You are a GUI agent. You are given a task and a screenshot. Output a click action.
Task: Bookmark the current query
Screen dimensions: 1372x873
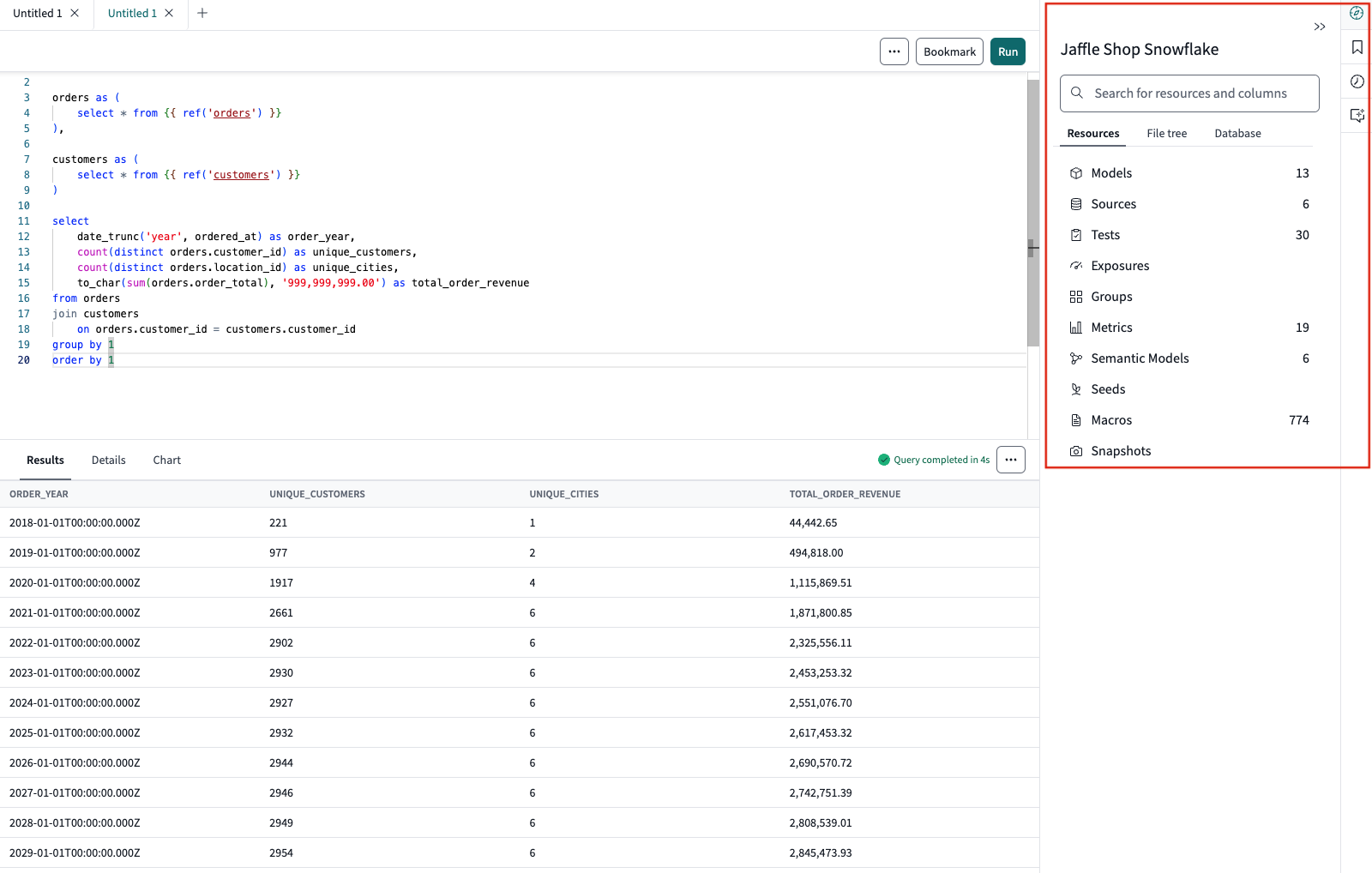pyautogui.click(x=949, y=51)
